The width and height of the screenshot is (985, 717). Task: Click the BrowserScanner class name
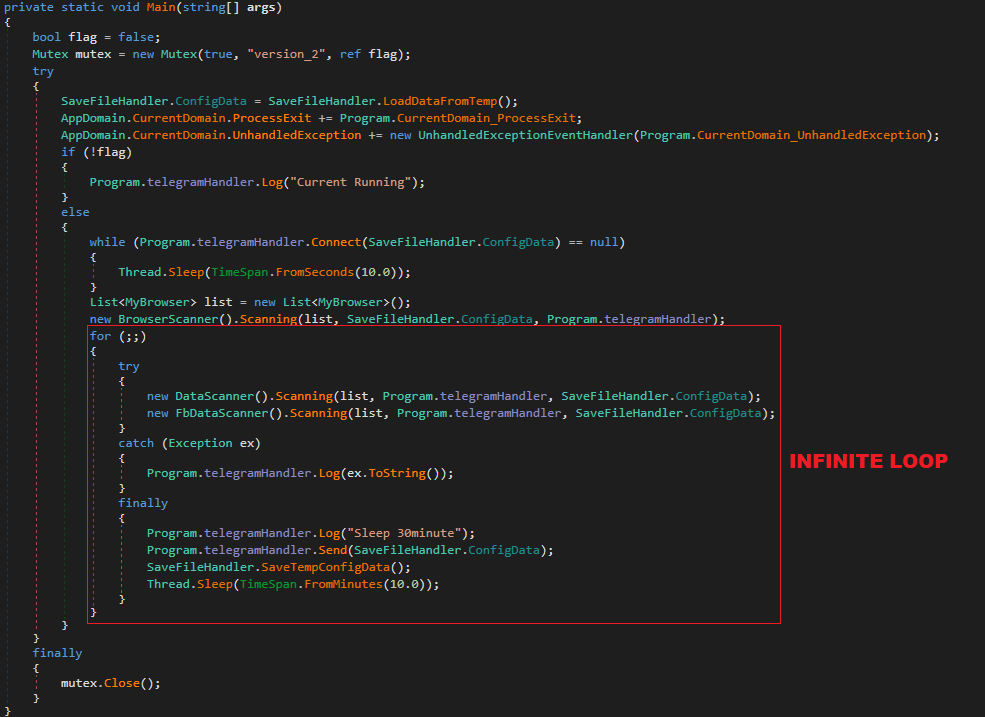(x=168, y=319)
